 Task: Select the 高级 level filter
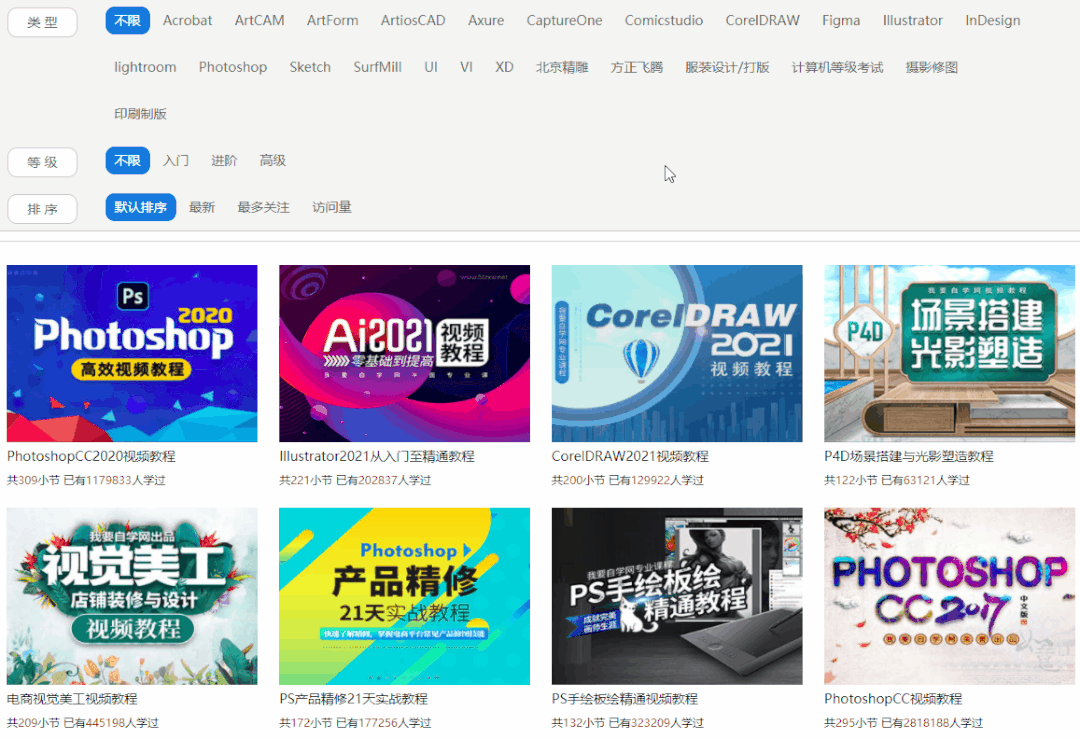pyautogui.click(x=272, y=160)
